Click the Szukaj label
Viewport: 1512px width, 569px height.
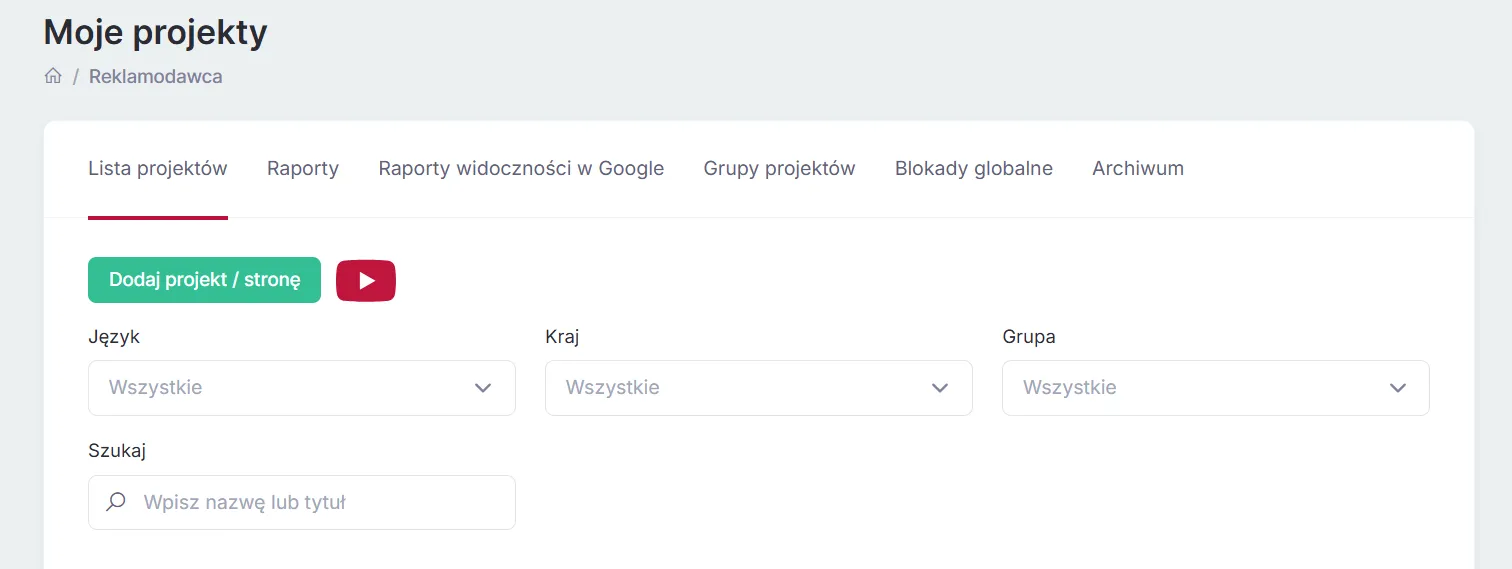tap(117, 451)
